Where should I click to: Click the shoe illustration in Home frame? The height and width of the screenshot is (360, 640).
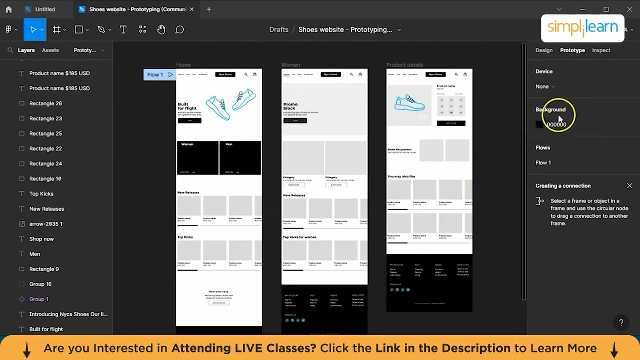(x=231, y=104)
